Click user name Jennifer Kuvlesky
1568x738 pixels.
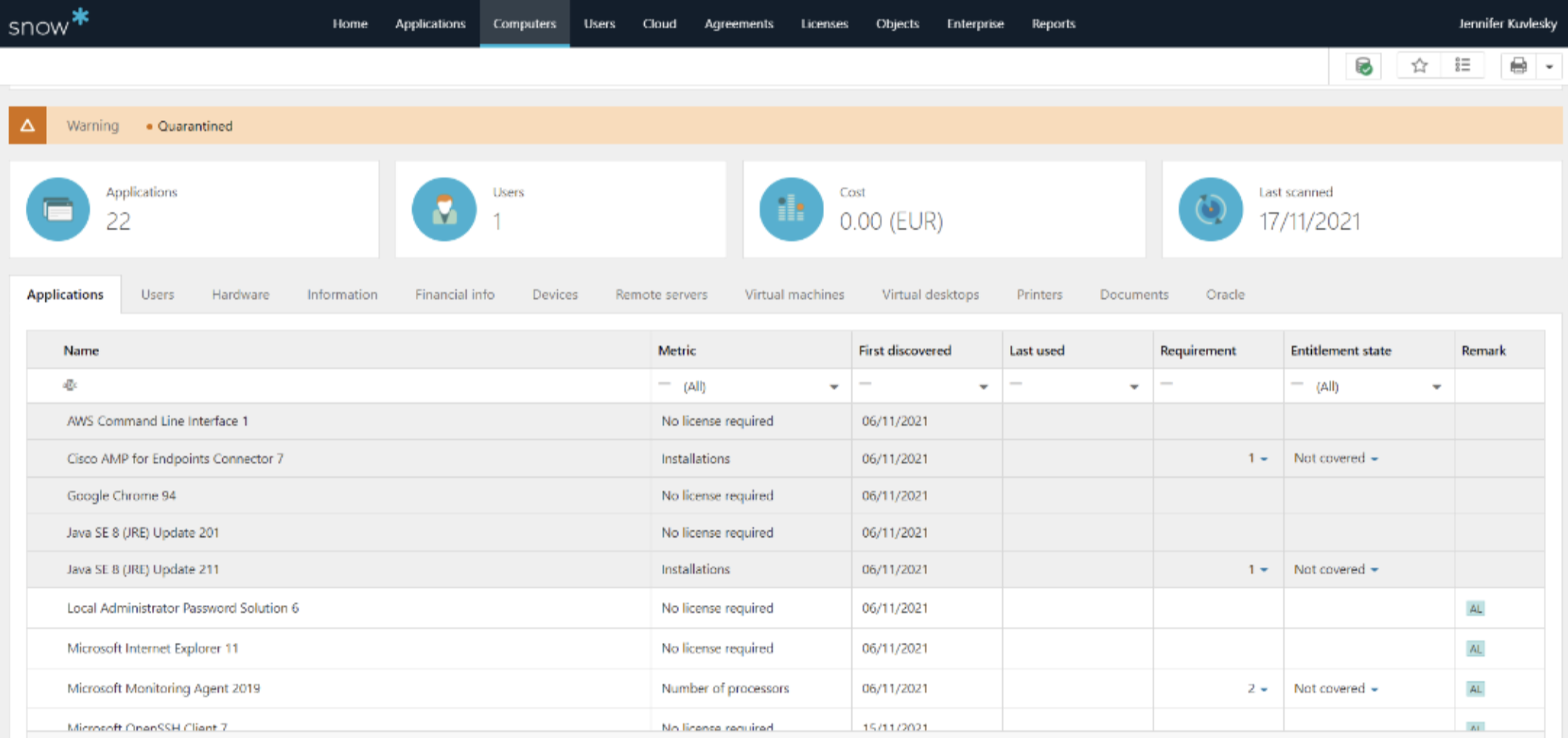point(1508,23)
